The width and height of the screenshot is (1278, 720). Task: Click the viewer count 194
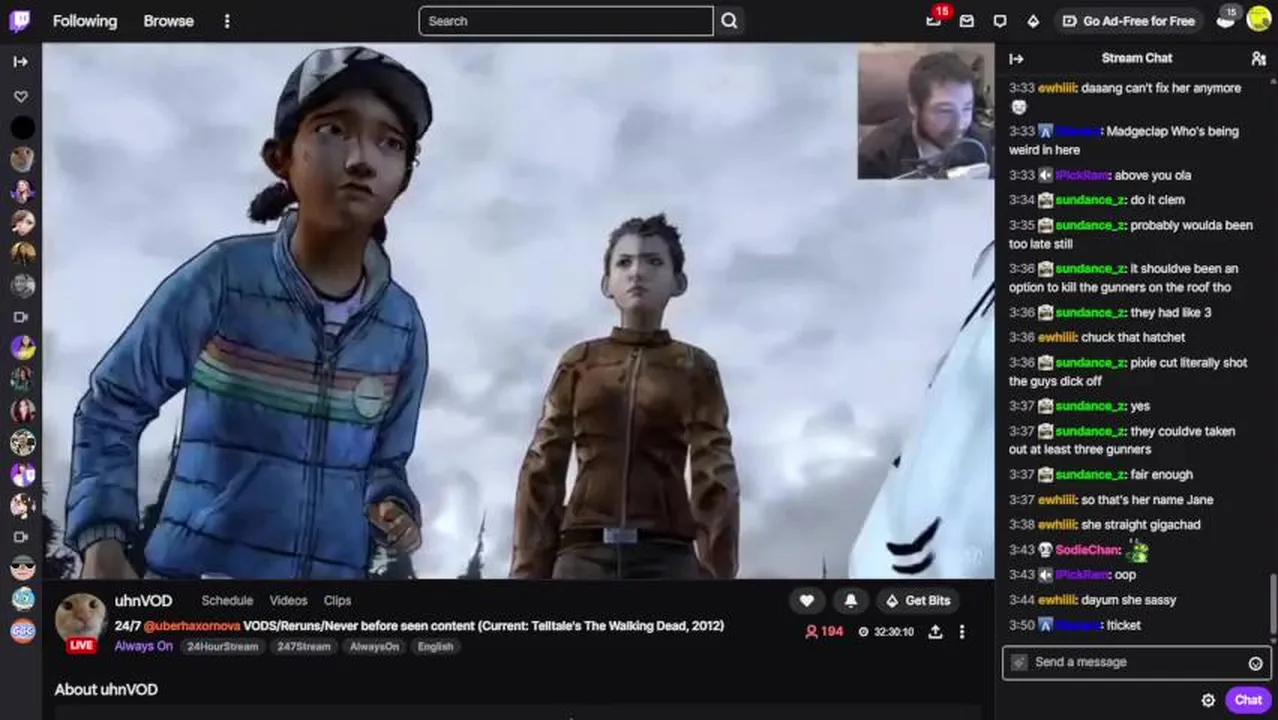pyautogui.click(x=824, y=632)
